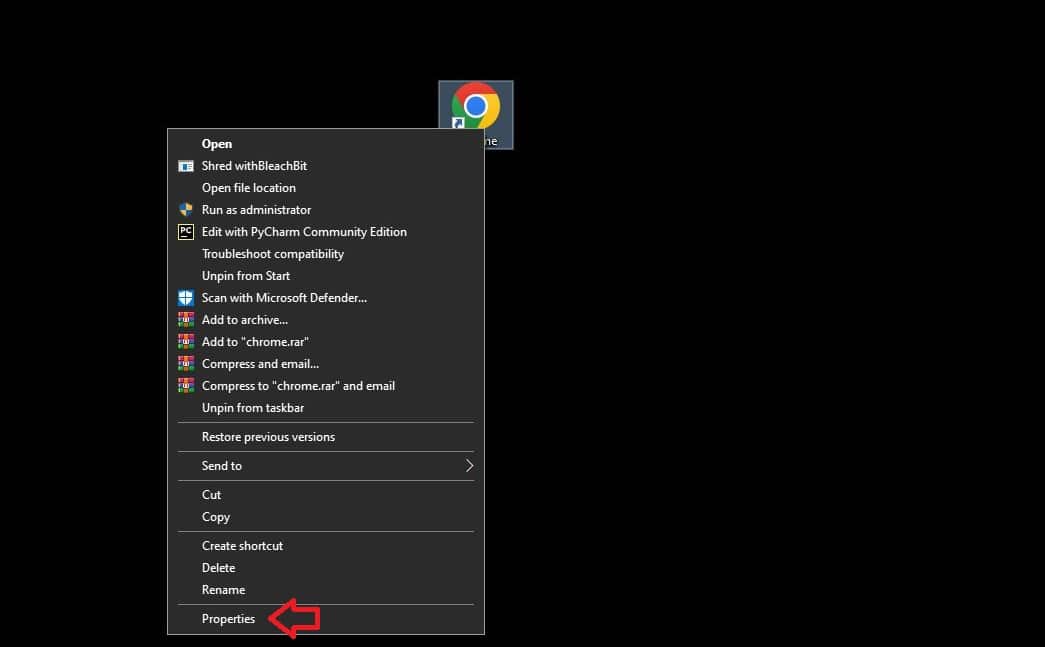Select Rename from the menu
The image size is (1045, 647).
223,590
